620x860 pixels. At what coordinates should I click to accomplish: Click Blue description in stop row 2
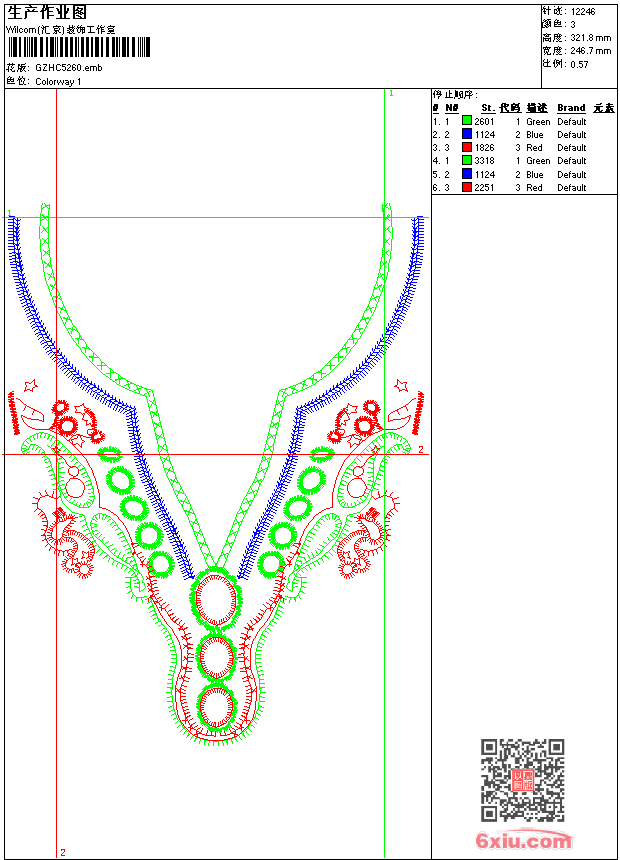pos(535,135)
